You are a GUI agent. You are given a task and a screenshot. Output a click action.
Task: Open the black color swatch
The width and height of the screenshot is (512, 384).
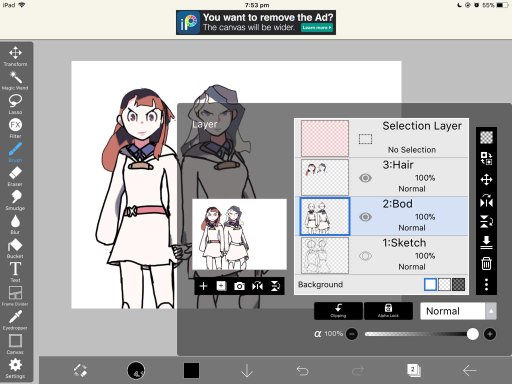point(191,370)
